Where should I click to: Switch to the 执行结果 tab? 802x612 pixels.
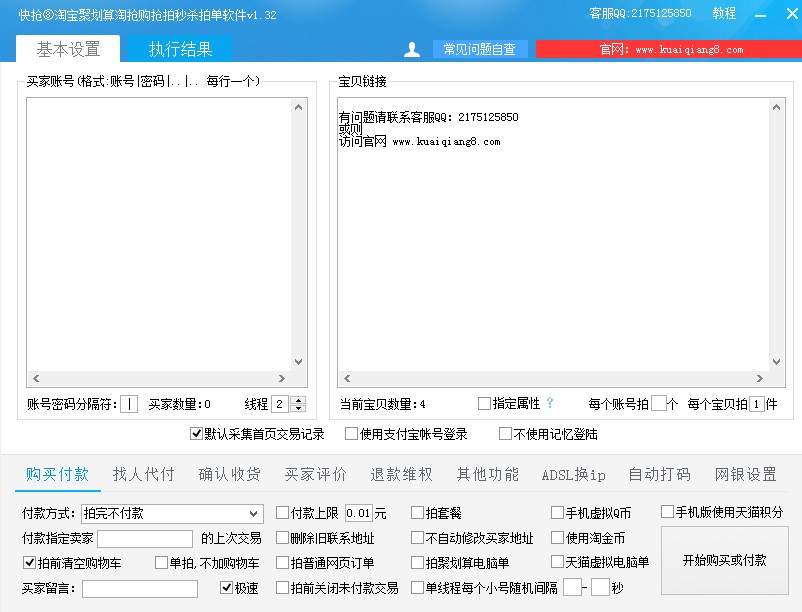point(180,49)
